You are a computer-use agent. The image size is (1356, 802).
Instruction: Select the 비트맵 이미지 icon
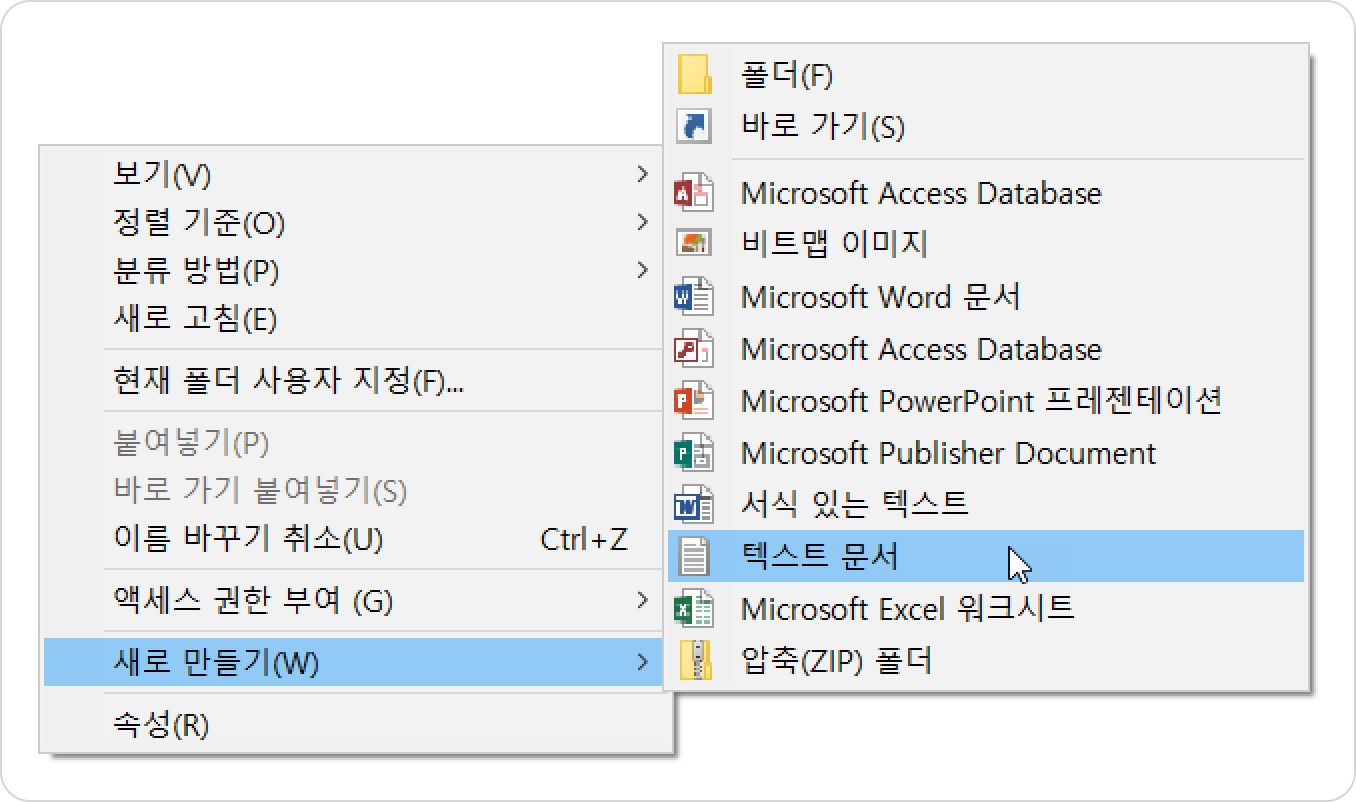pyautogui.click(x=694, y=243)
